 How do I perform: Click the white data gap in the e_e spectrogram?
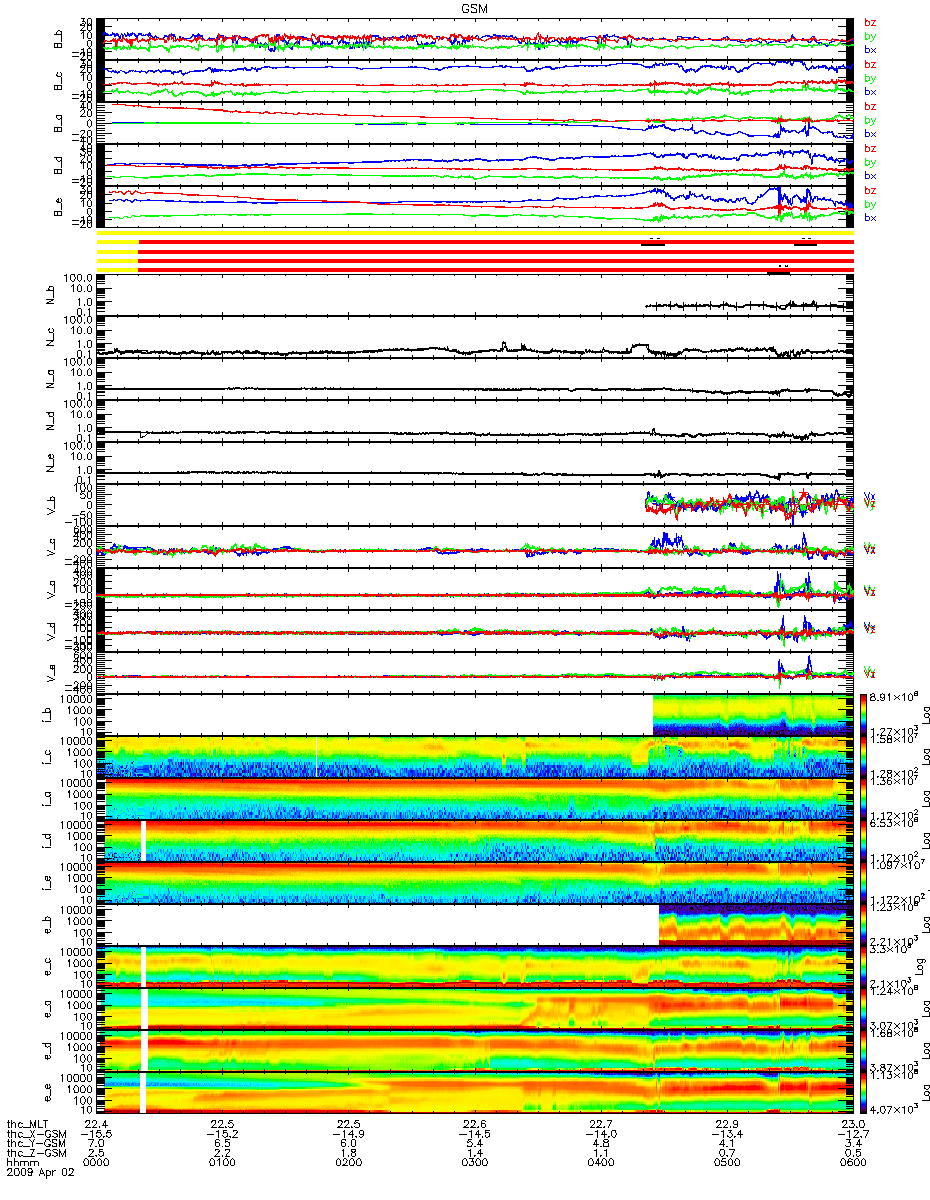pos(143,1093)
